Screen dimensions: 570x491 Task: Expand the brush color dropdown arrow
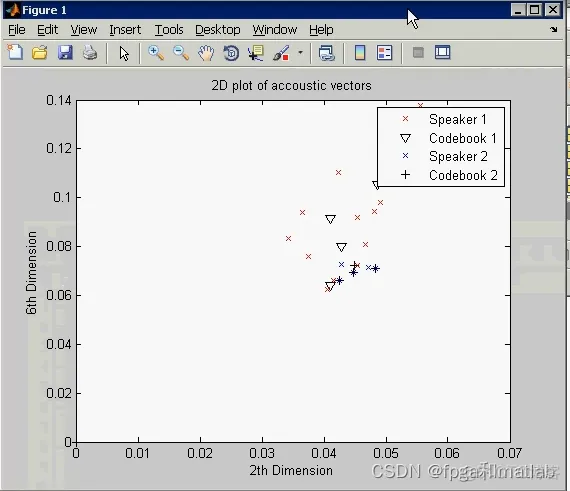tap(300, 53)
